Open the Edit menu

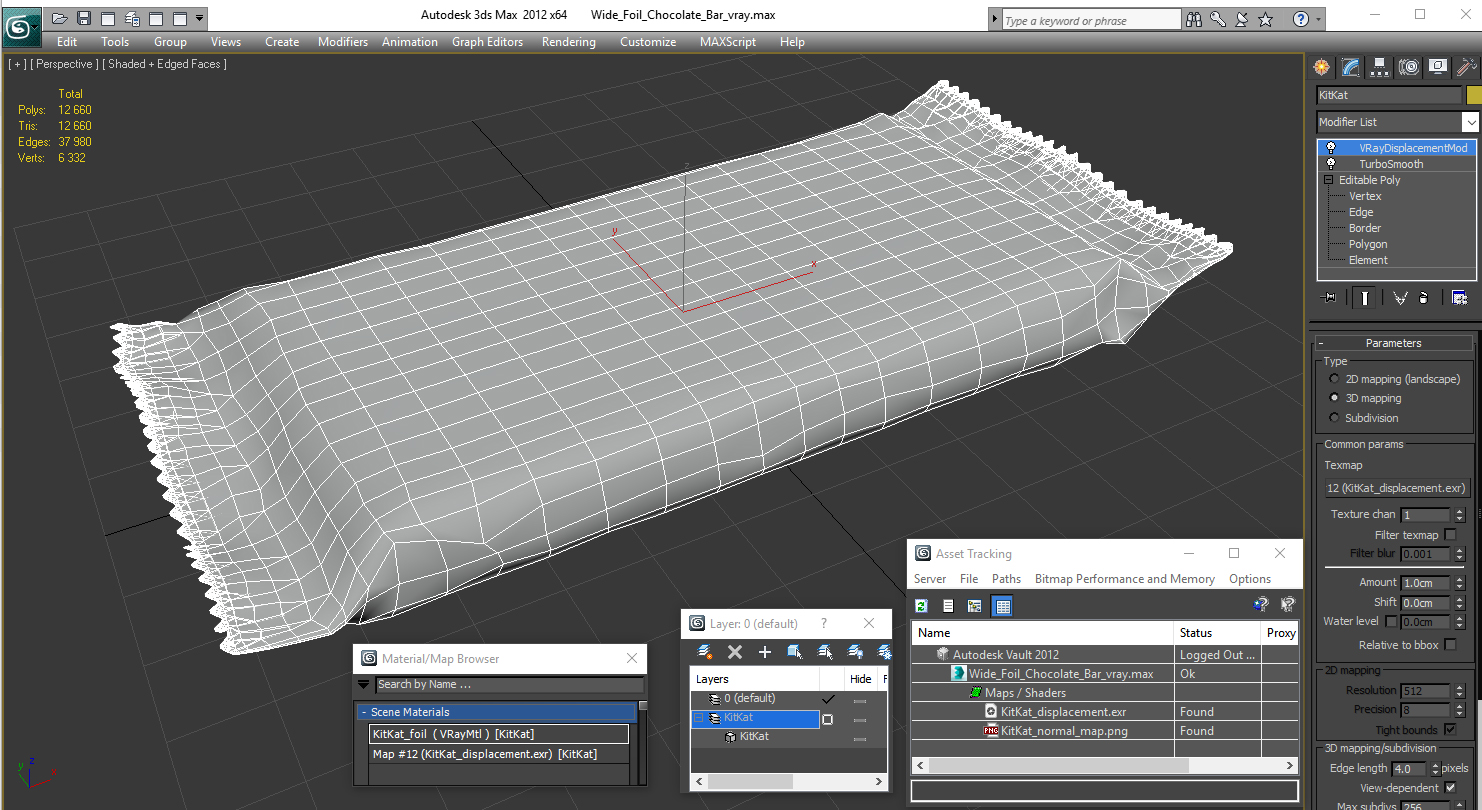point(67,42)
